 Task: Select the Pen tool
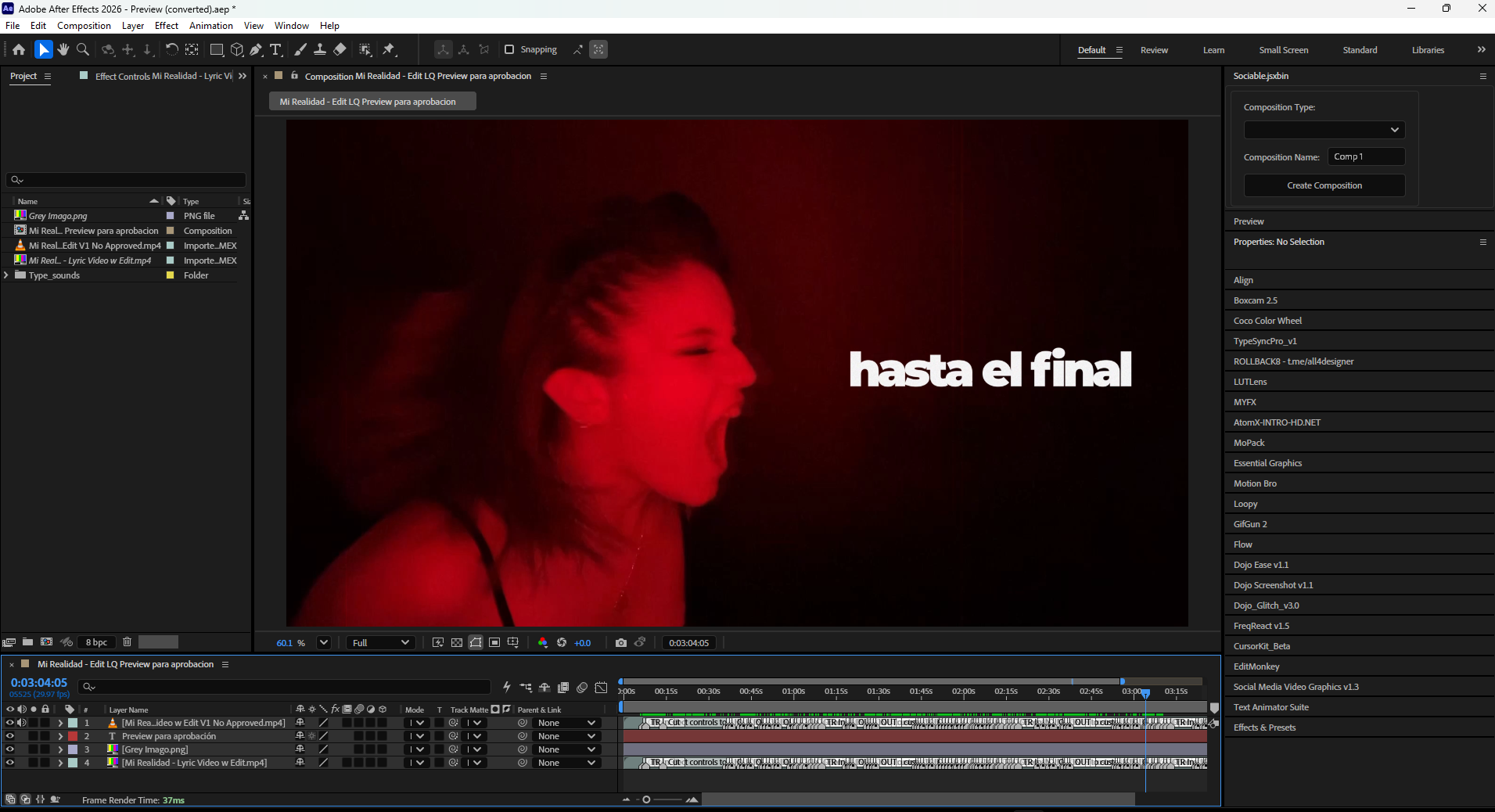click(x=256, y=49)
